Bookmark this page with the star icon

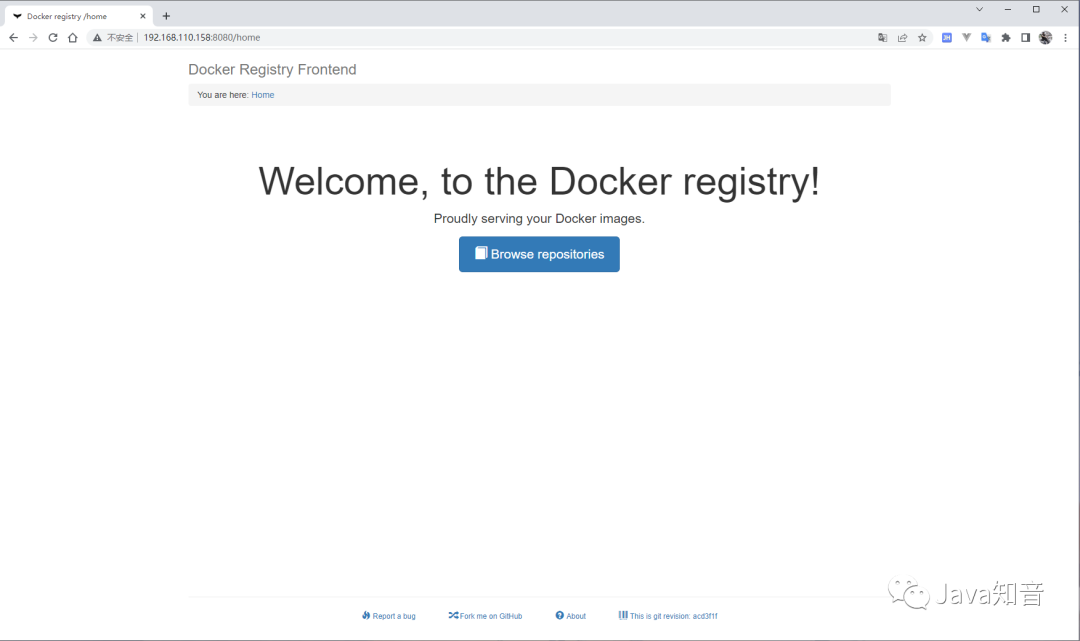pyautogui.click(x=922, y=37)
